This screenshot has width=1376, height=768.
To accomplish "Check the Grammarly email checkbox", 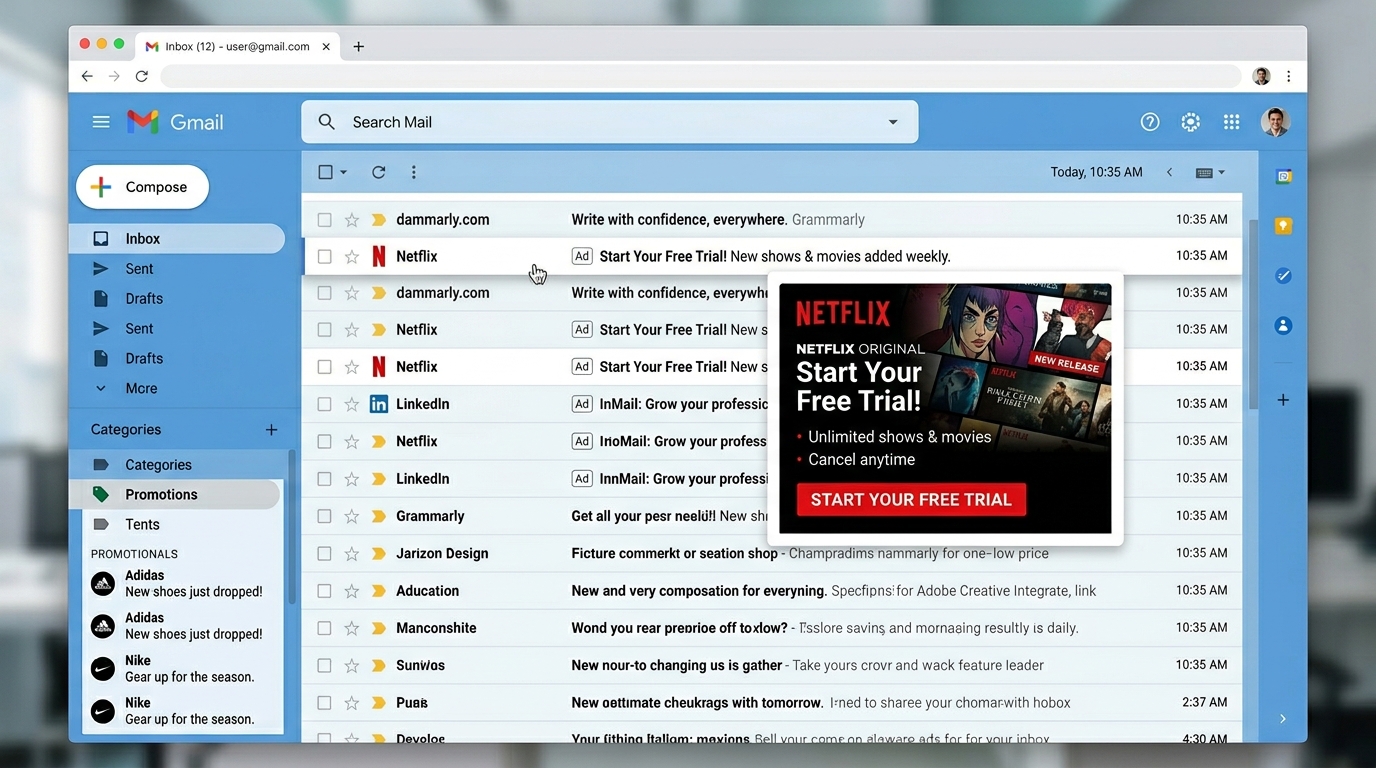I will tap(324, 516).
